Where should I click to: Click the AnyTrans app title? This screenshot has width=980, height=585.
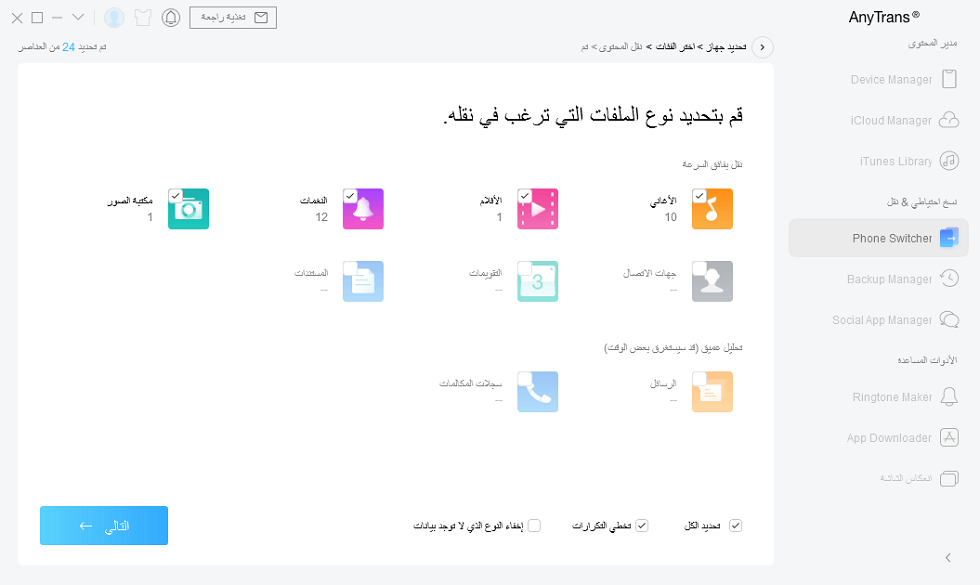pyautogui.click(x=884, y=17)
